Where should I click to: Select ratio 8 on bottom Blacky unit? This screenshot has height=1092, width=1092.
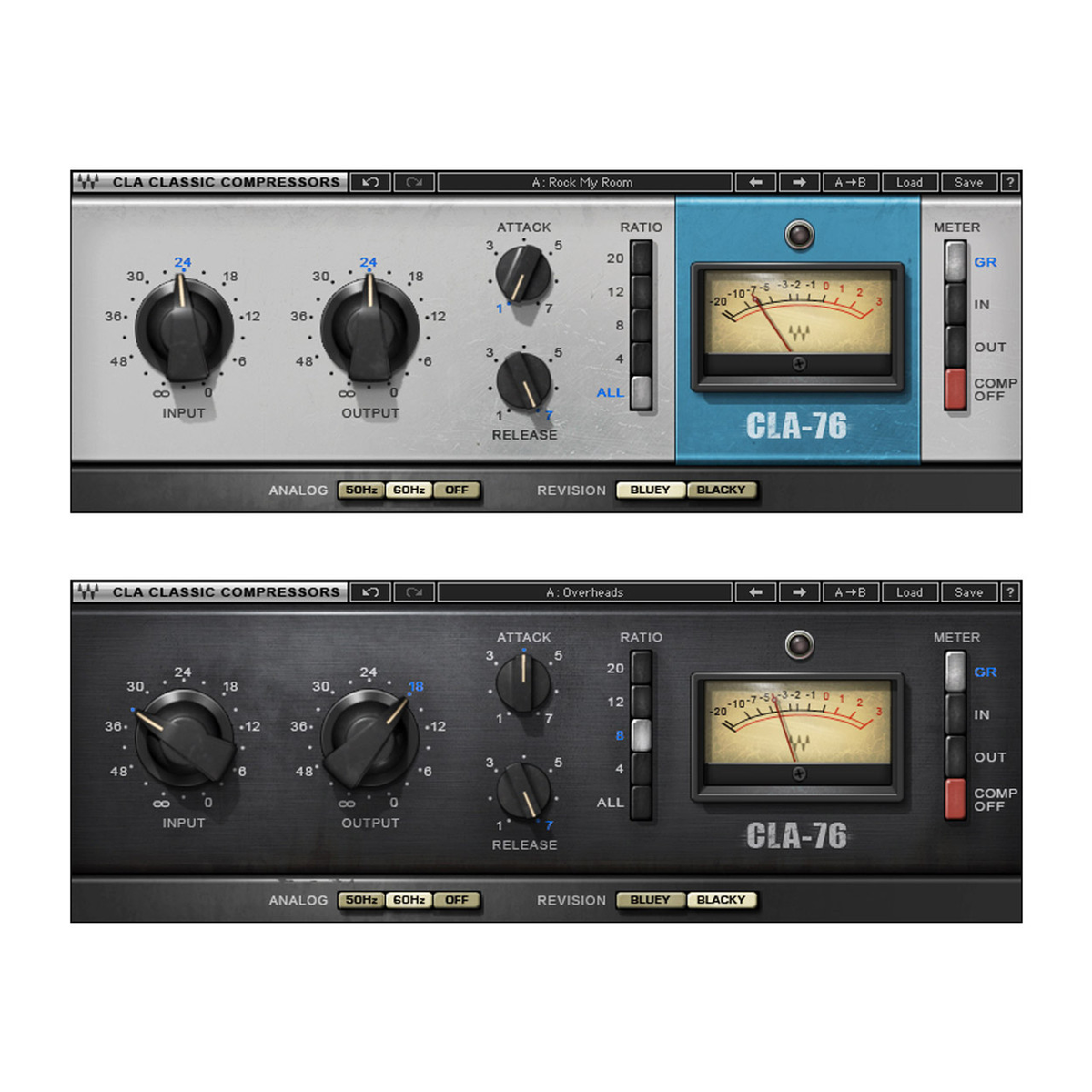point(642,735)
